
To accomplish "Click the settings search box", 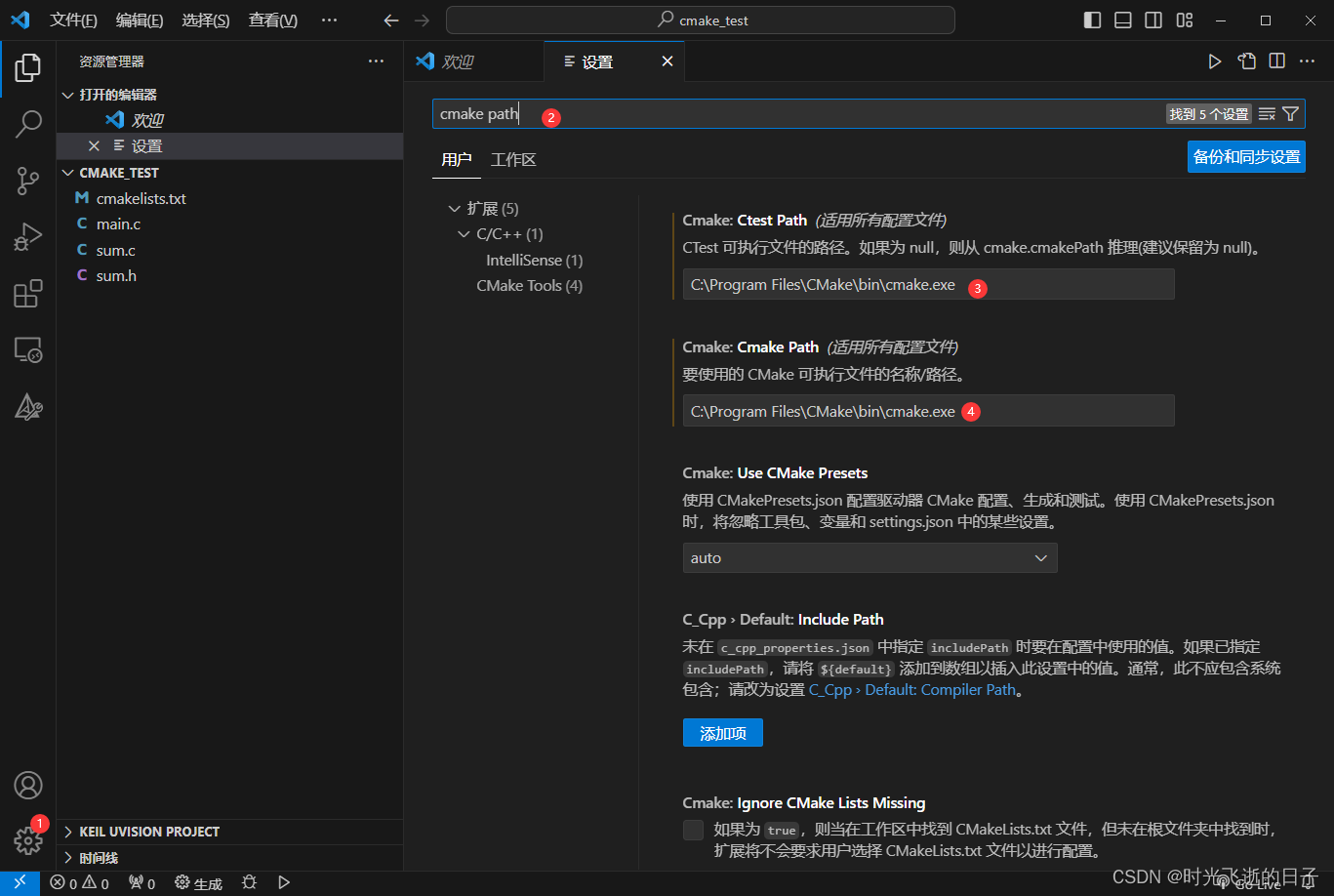I will [x=798, y=114].
